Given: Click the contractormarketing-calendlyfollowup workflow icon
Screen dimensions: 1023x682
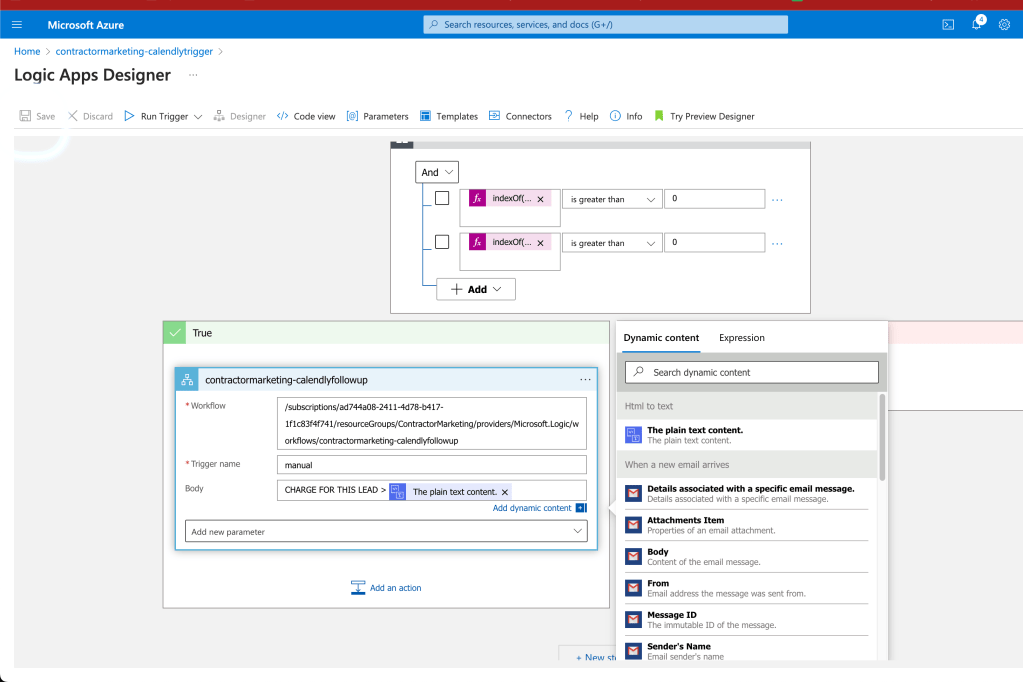Looking at the screenshot, I should [187, 380].
